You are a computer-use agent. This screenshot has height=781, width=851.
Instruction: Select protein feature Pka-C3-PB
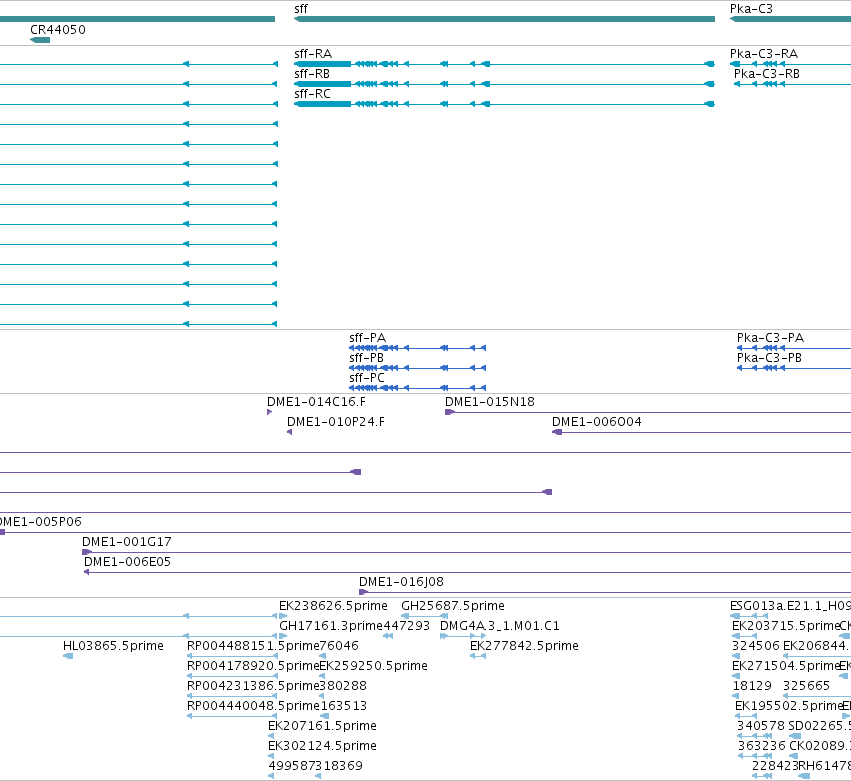coord(793,368)
